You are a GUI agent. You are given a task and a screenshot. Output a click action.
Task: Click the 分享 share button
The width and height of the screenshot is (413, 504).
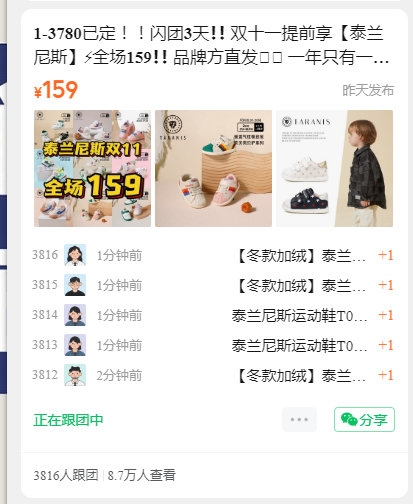364,419
